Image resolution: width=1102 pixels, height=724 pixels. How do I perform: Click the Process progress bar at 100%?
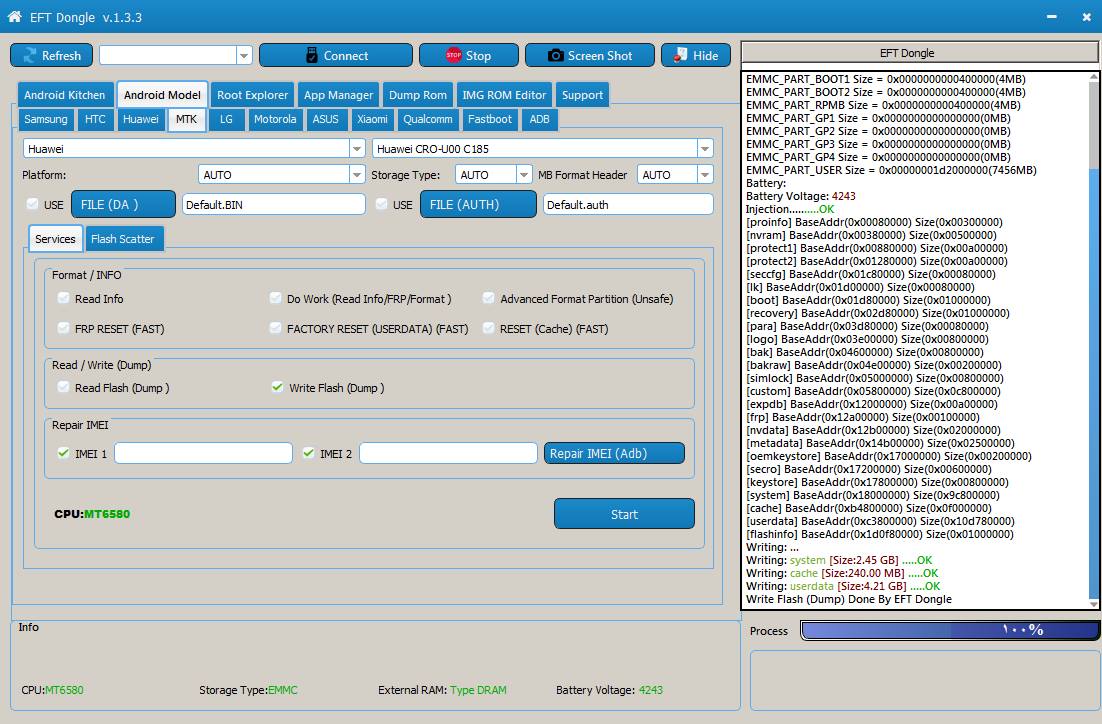coord(950,630)
